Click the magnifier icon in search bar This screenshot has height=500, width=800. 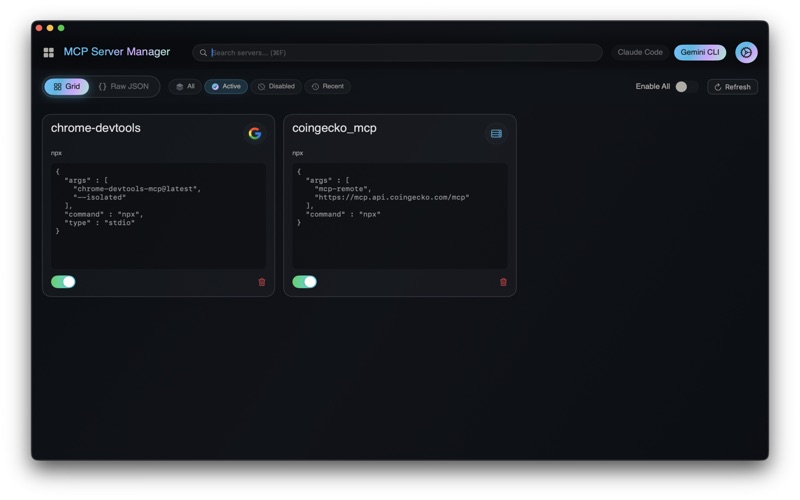[203, 53]
